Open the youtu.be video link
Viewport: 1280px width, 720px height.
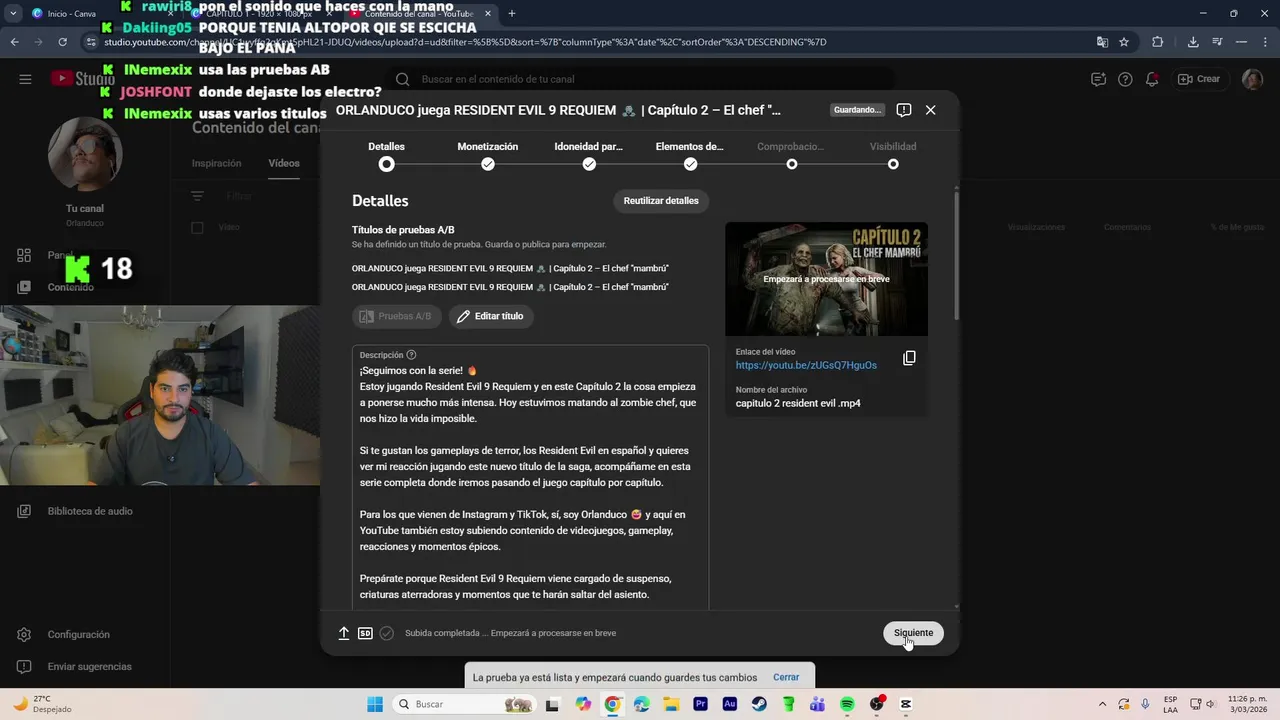tap(806, 365)
